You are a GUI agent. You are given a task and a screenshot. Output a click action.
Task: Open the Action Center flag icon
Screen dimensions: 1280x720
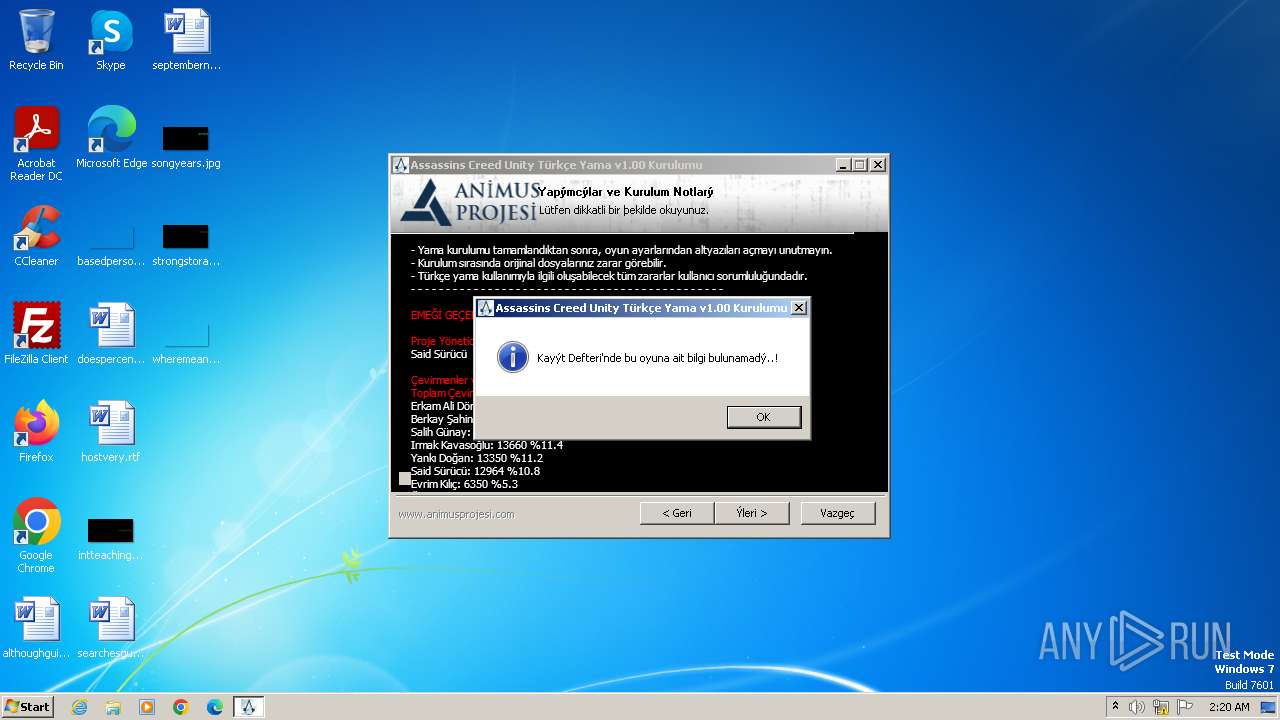coord(1185,707)
